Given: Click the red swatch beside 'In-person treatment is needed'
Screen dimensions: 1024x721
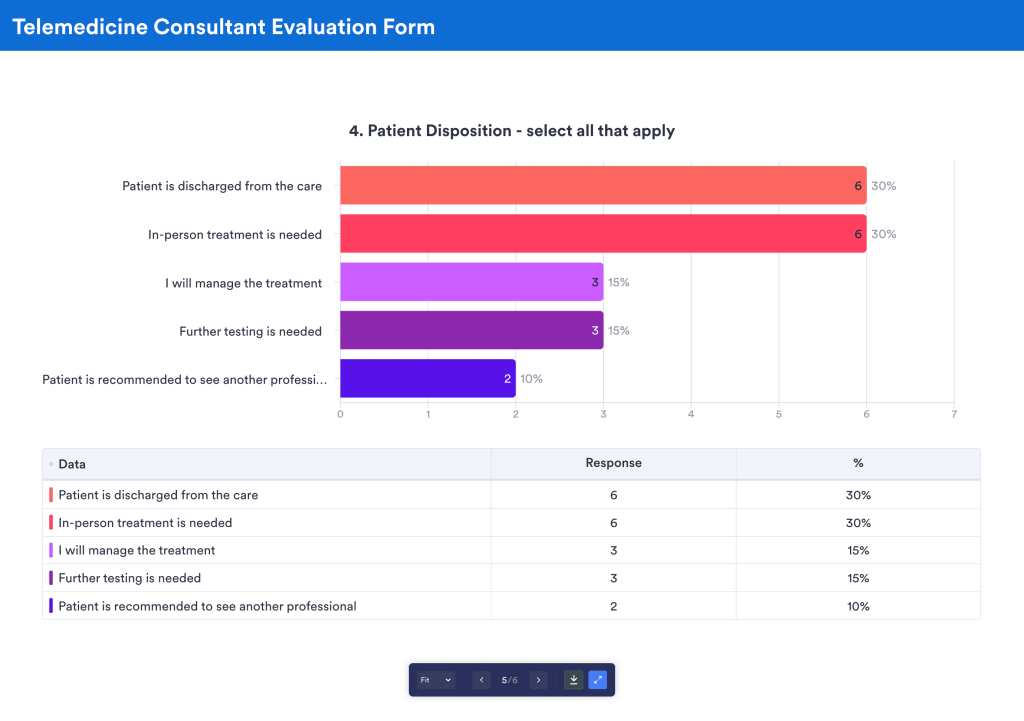Looking at the screenshot, I should [51, 522].
